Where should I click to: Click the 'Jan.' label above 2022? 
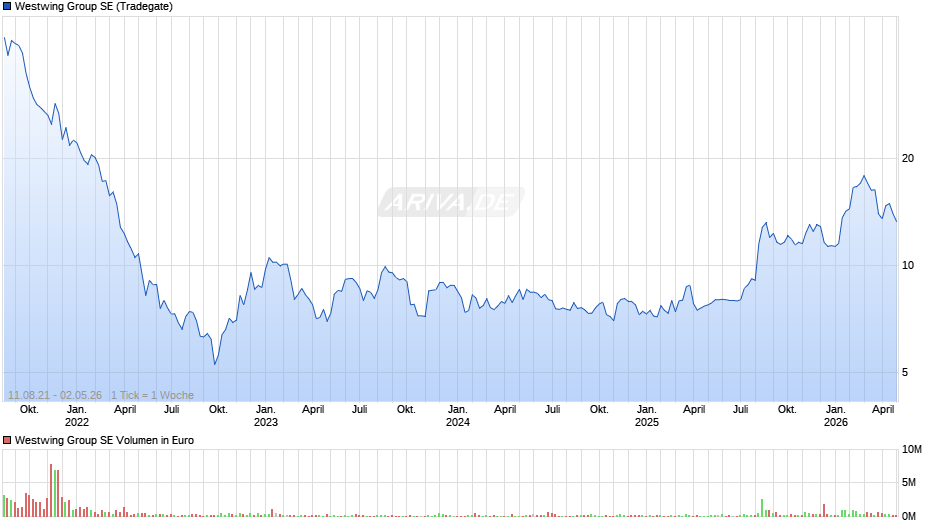(x=77, y=410)
